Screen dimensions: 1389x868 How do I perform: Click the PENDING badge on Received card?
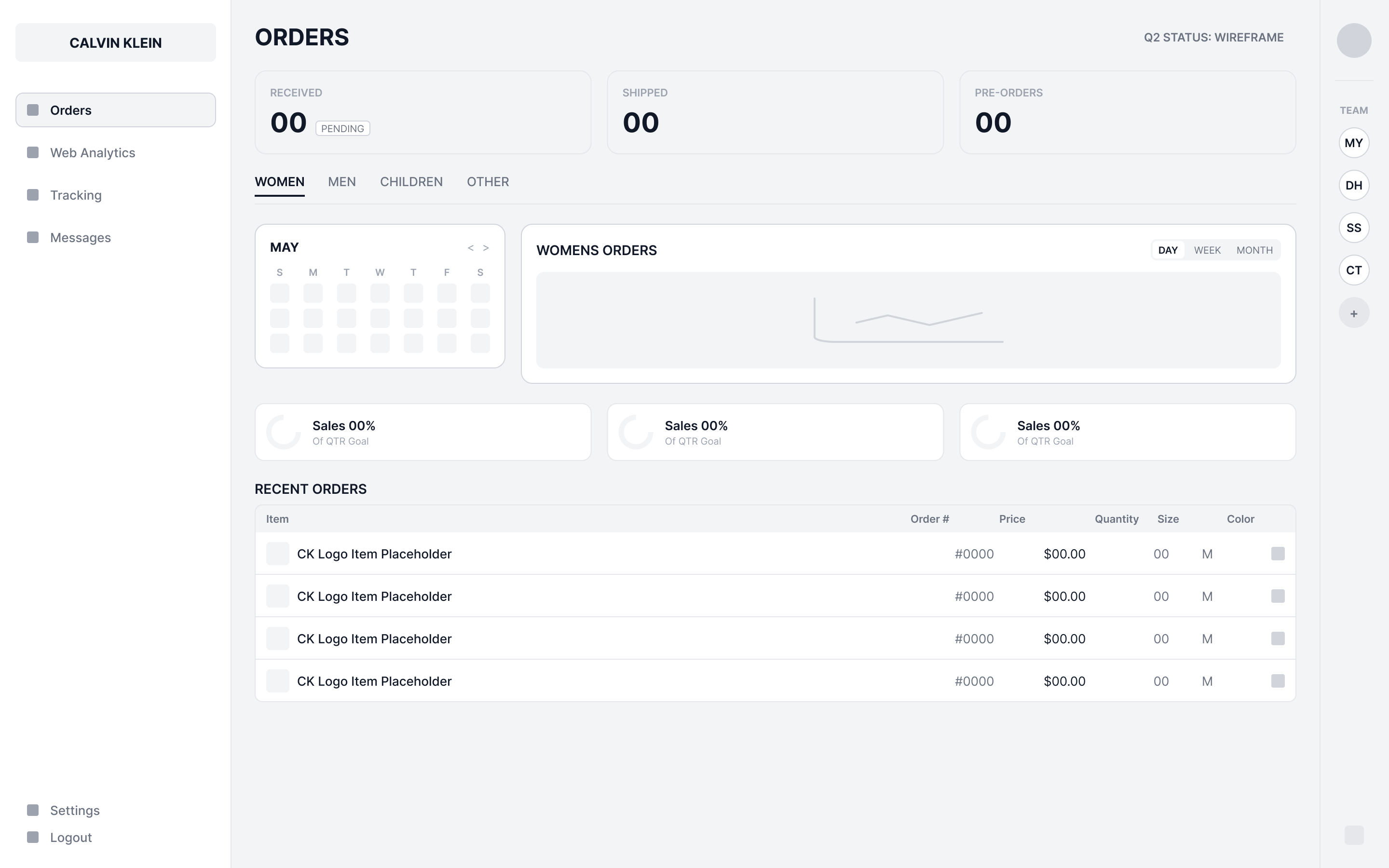tap(342, 129)
